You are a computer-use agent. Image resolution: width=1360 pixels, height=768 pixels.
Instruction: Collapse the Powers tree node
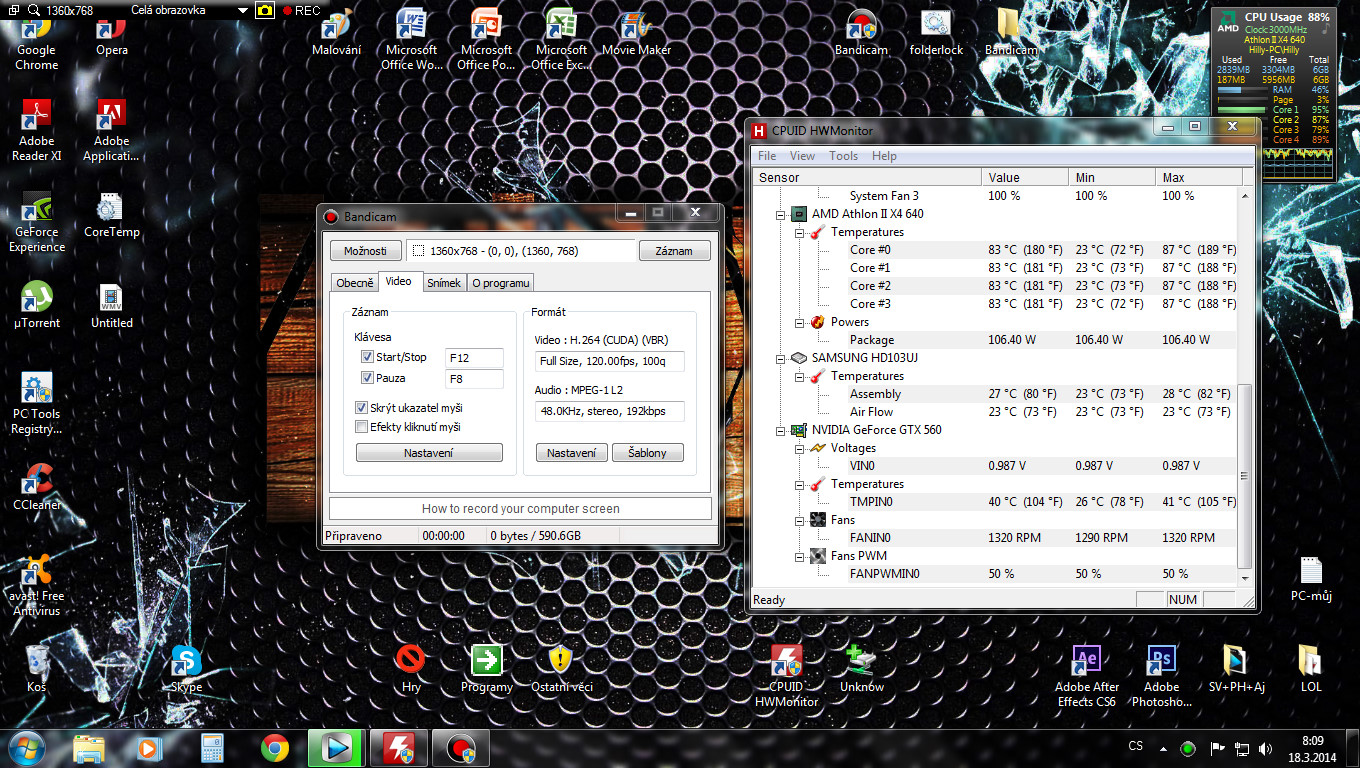click(800, 322)
